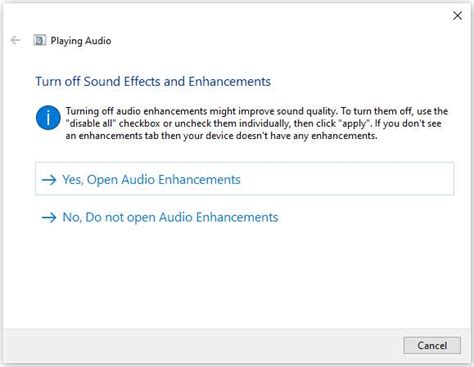The width and height of the screenshot is (474, 367).
Task: Click the blue information circle icon
Action: click(x=48, y=118)
